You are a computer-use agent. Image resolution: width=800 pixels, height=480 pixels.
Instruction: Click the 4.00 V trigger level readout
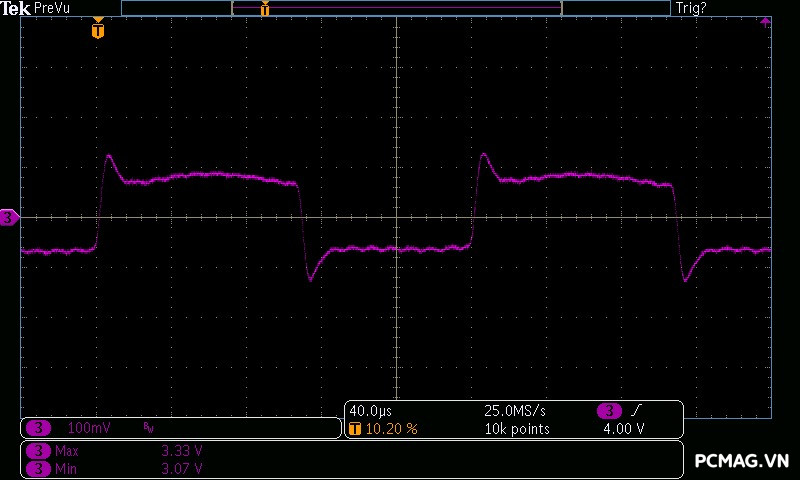pos(623,428)
